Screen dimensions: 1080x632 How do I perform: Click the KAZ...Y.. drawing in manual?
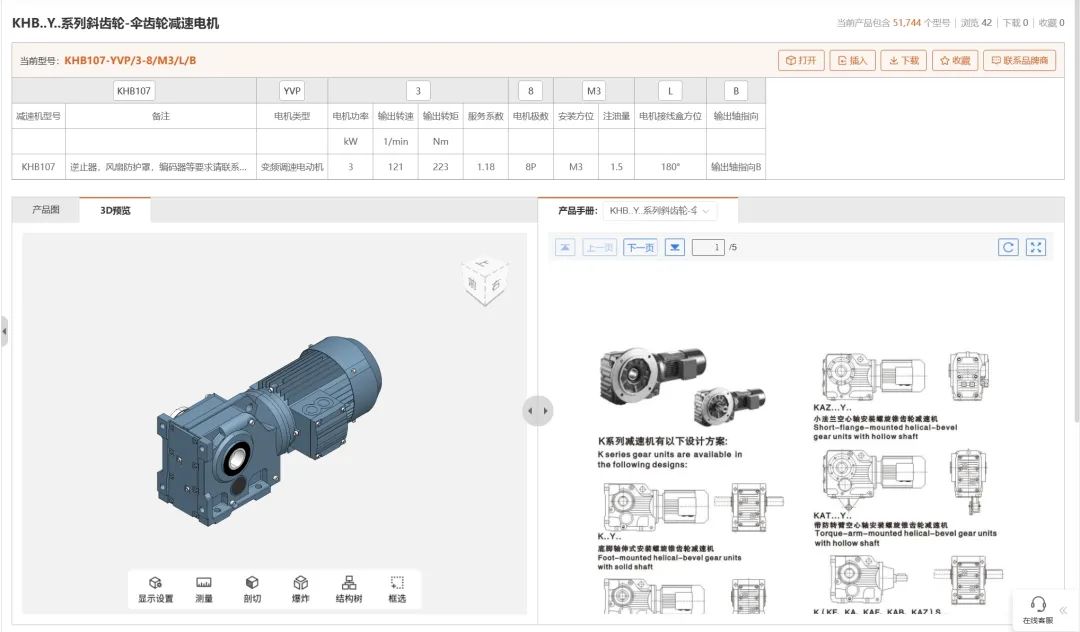906,376
